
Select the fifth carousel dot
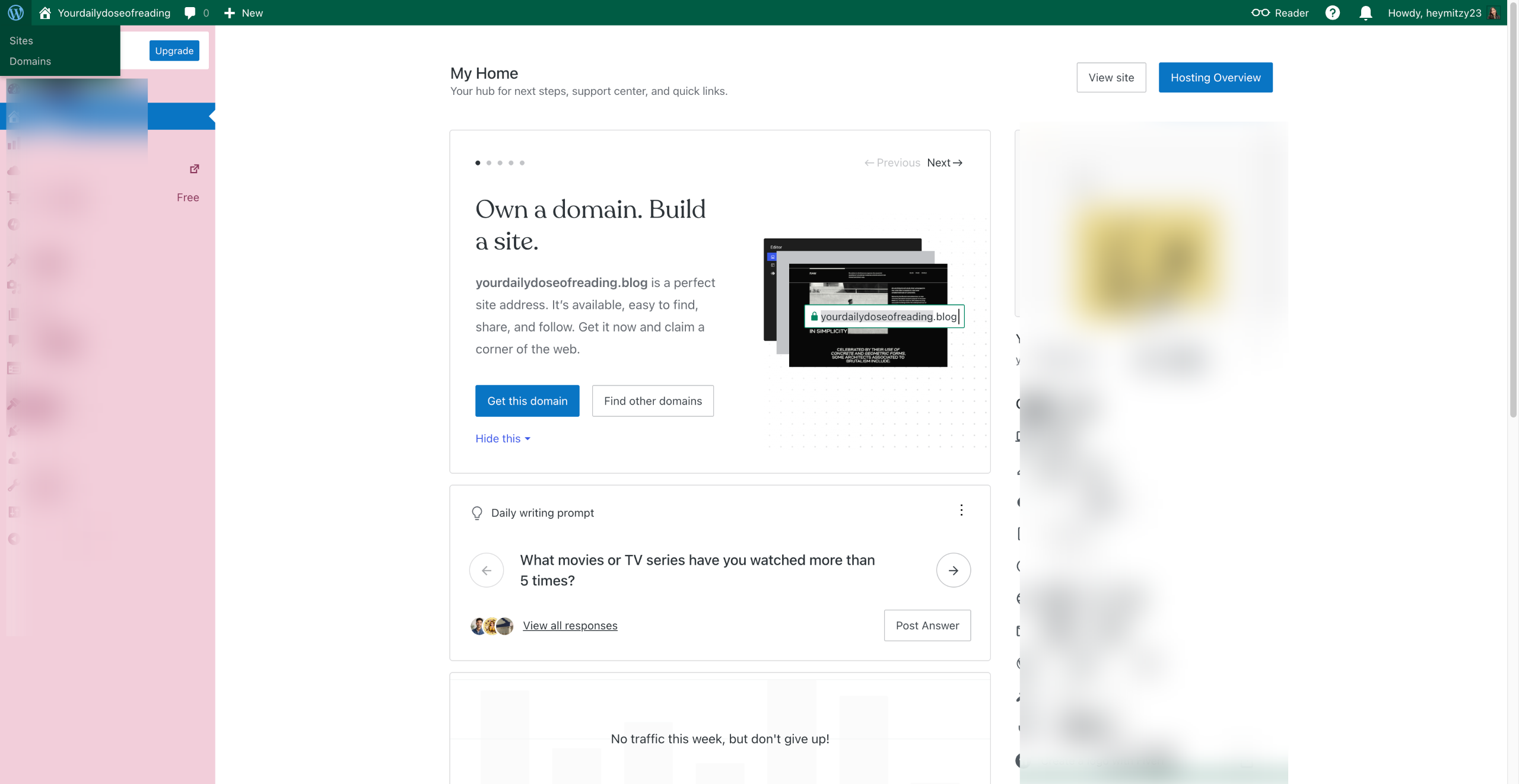[522, 162]
